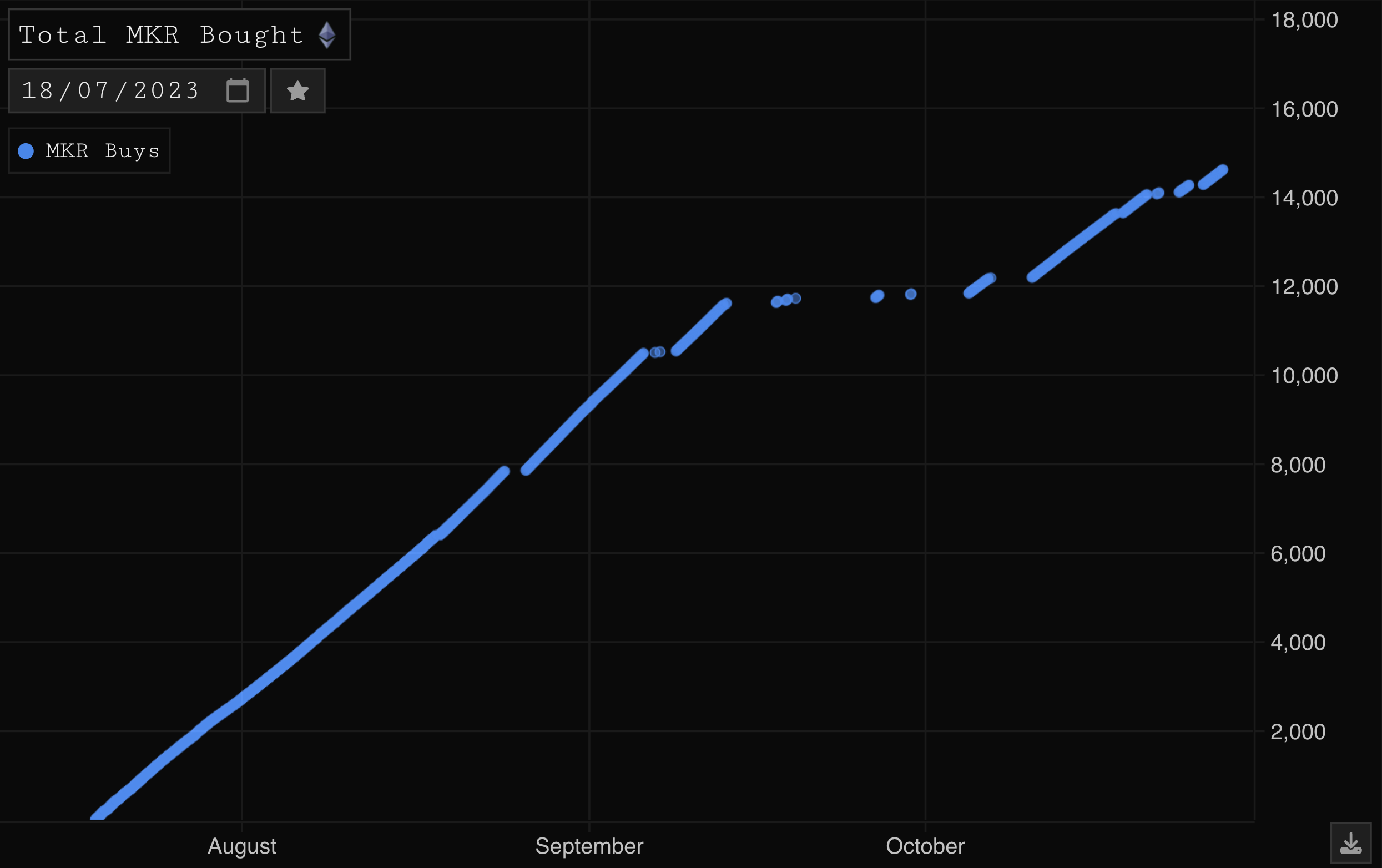
Task: Click the 12,000 y-axis label
Action: pos(1304,286)
